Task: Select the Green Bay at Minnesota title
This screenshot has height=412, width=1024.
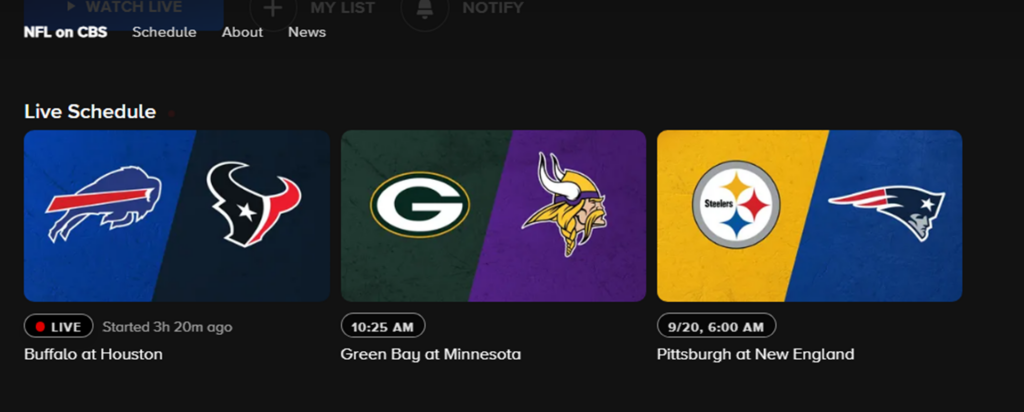Action: (430, 355)
